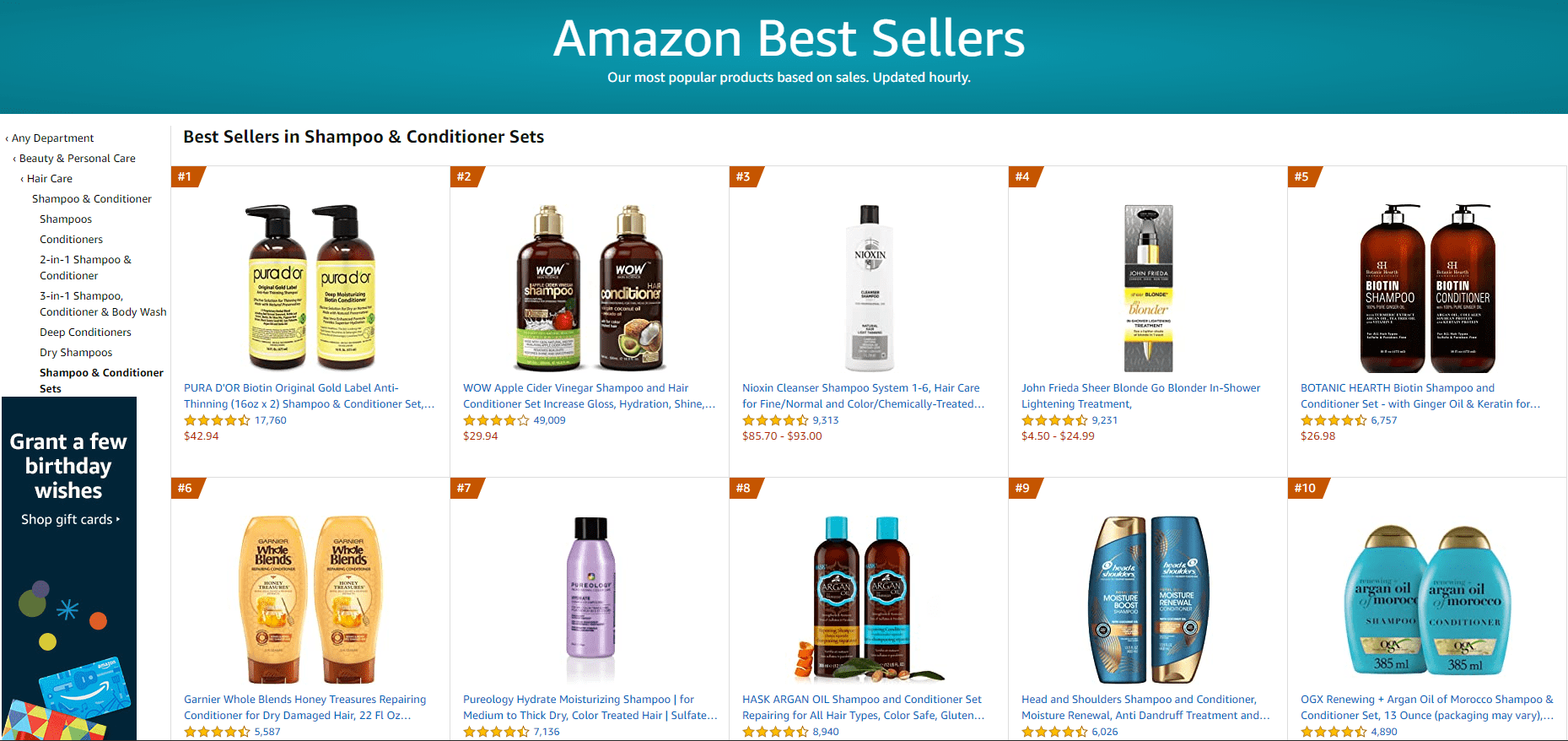1568x741 pixels.
Task: Click the Nioxin Cleanser bottle image
Action: click(869, 288)
